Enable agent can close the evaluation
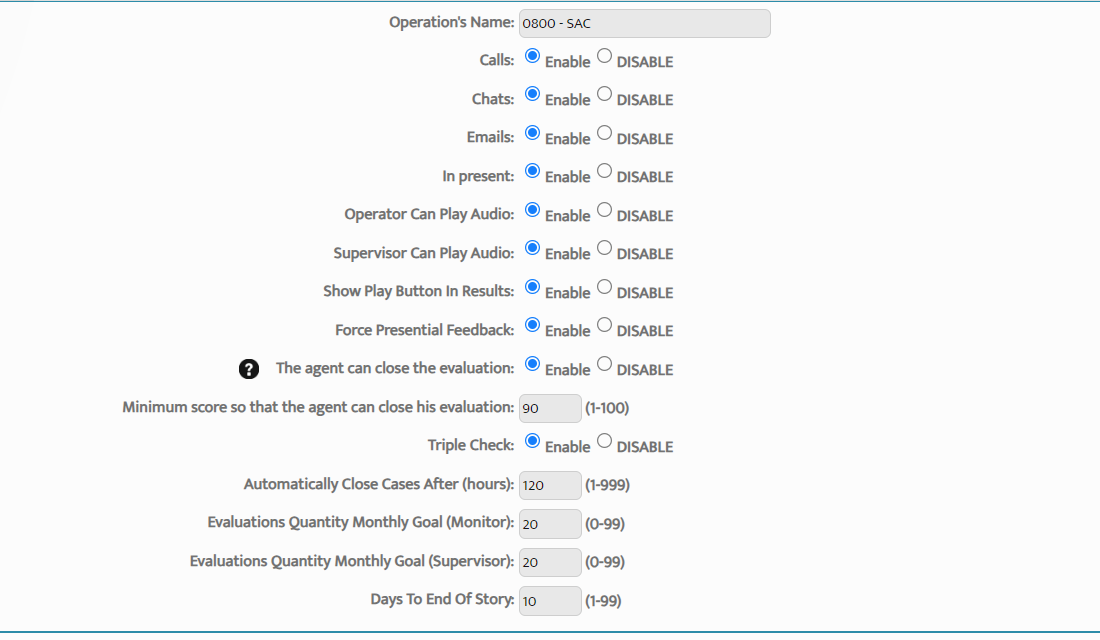The width and height of the screenshot is (1100, 640). pos(532,364)
